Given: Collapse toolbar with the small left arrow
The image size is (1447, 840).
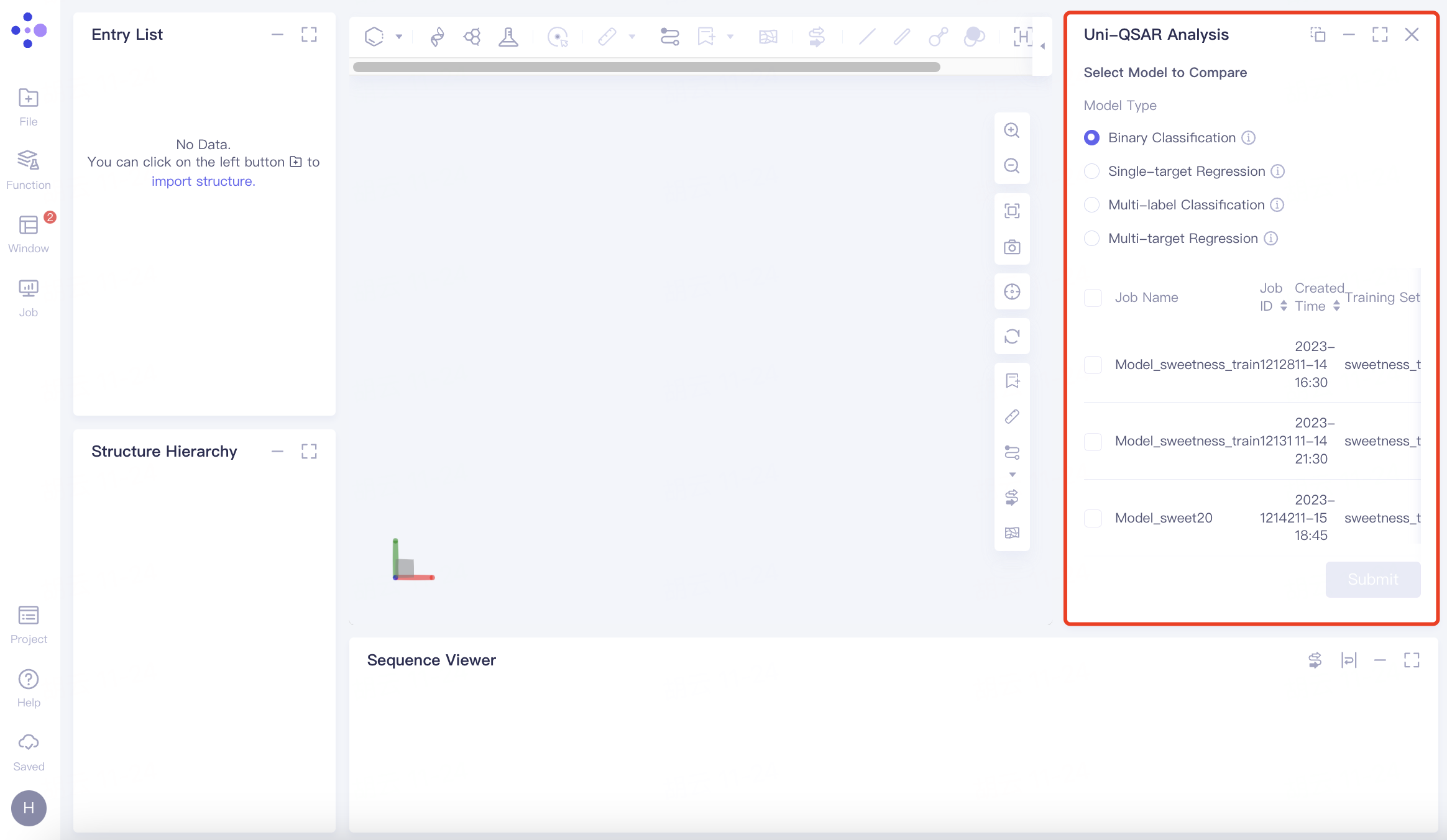Looking at the screenshot, I should click(1042, 46).
